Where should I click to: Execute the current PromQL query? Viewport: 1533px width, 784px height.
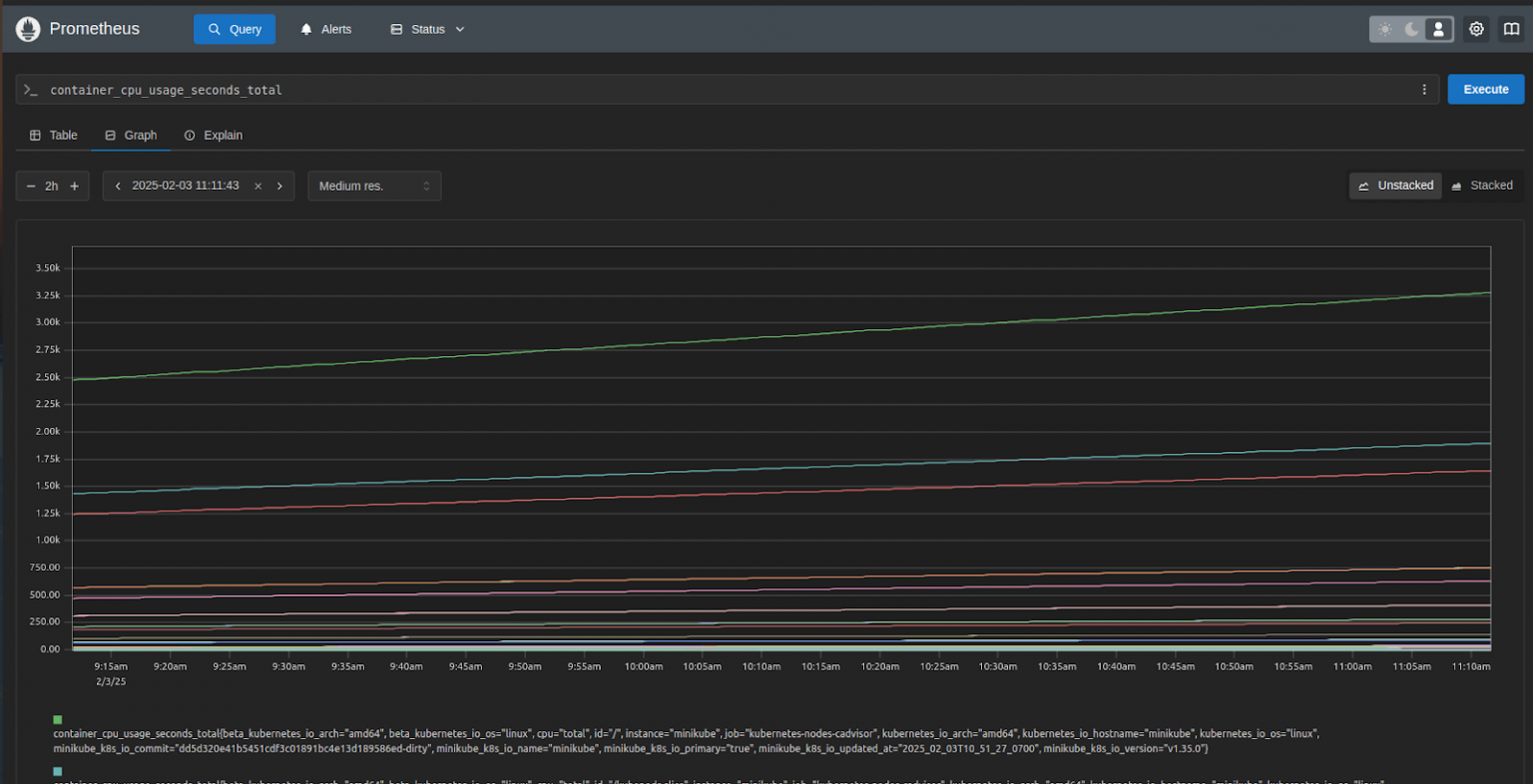coord(1485,89)
